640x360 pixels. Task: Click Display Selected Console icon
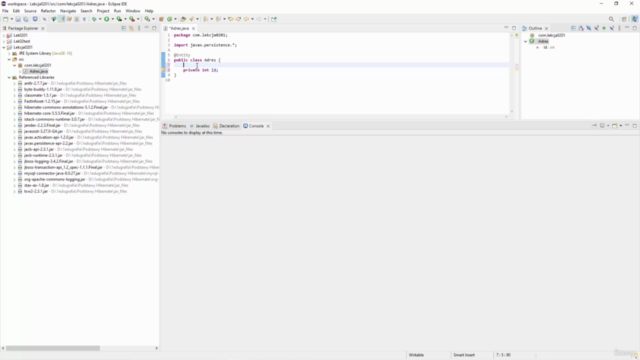[x=602, y=126]
